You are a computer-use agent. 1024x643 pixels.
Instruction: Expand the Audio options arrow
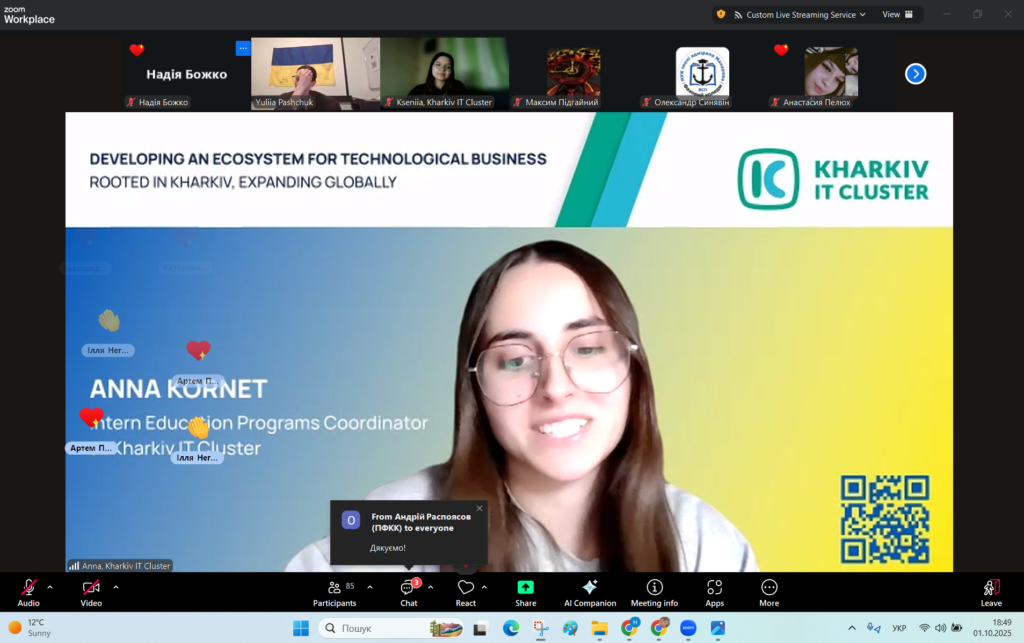(x=50, y=587)
